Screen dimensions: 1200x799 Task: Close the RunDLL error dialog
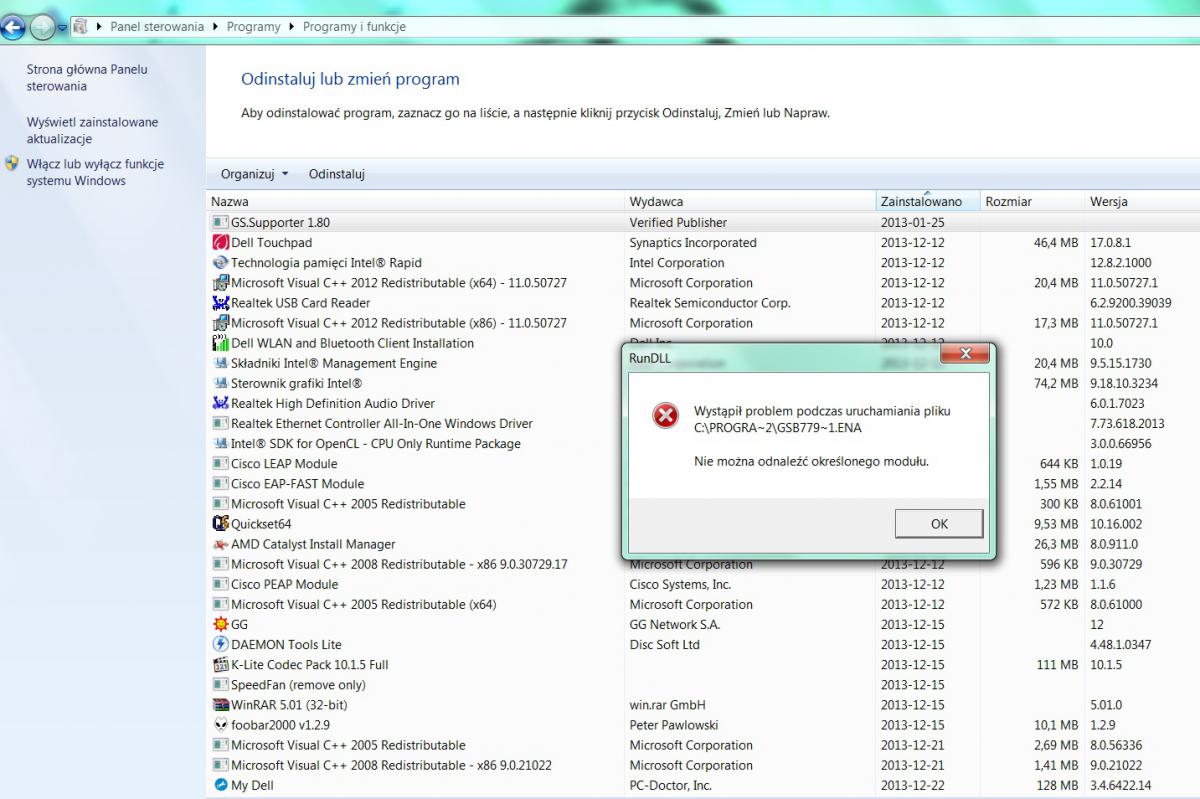pyautogui.click(x=967, y=354)
